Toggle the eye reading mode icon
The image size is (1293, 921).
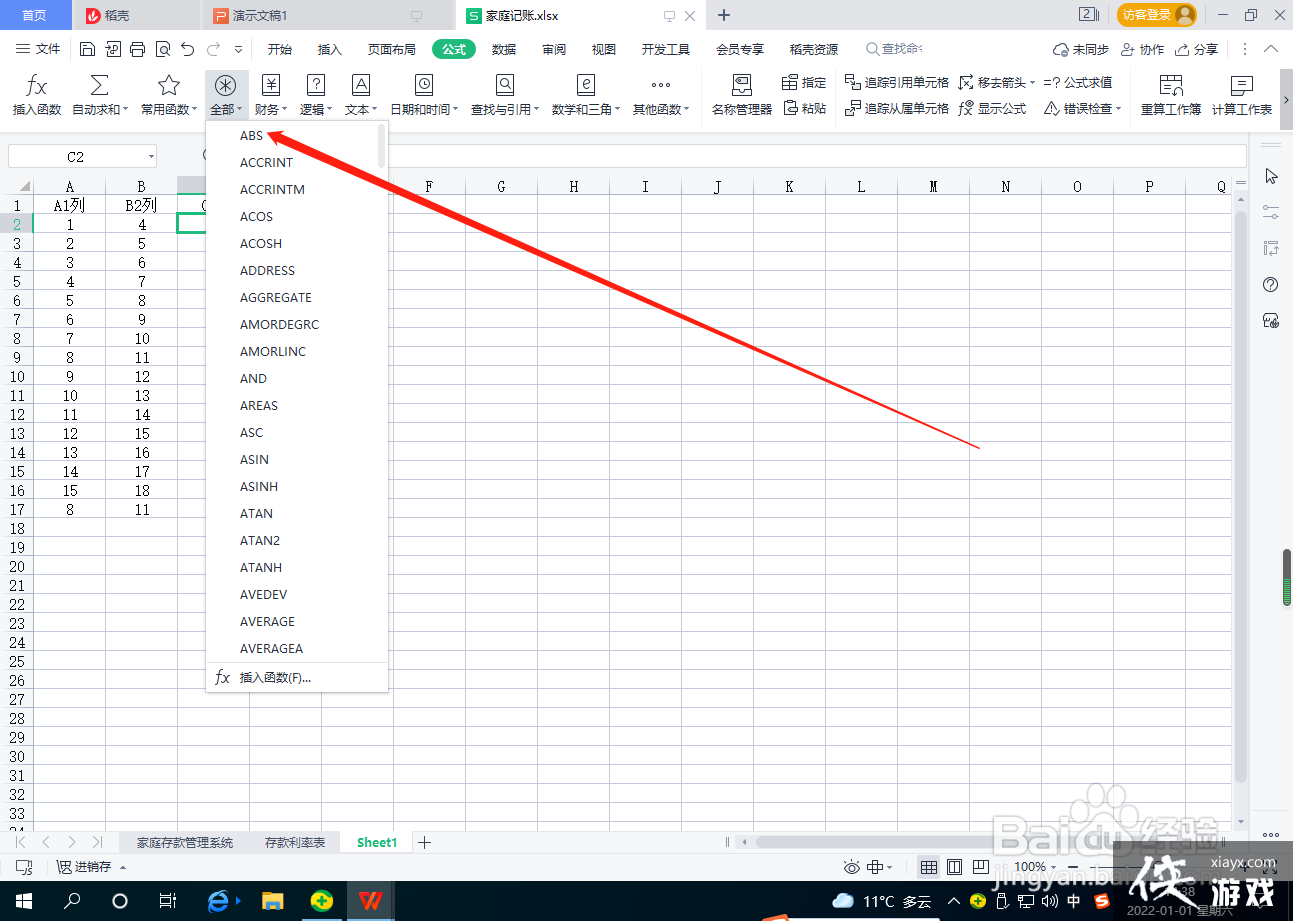(852, 867)
